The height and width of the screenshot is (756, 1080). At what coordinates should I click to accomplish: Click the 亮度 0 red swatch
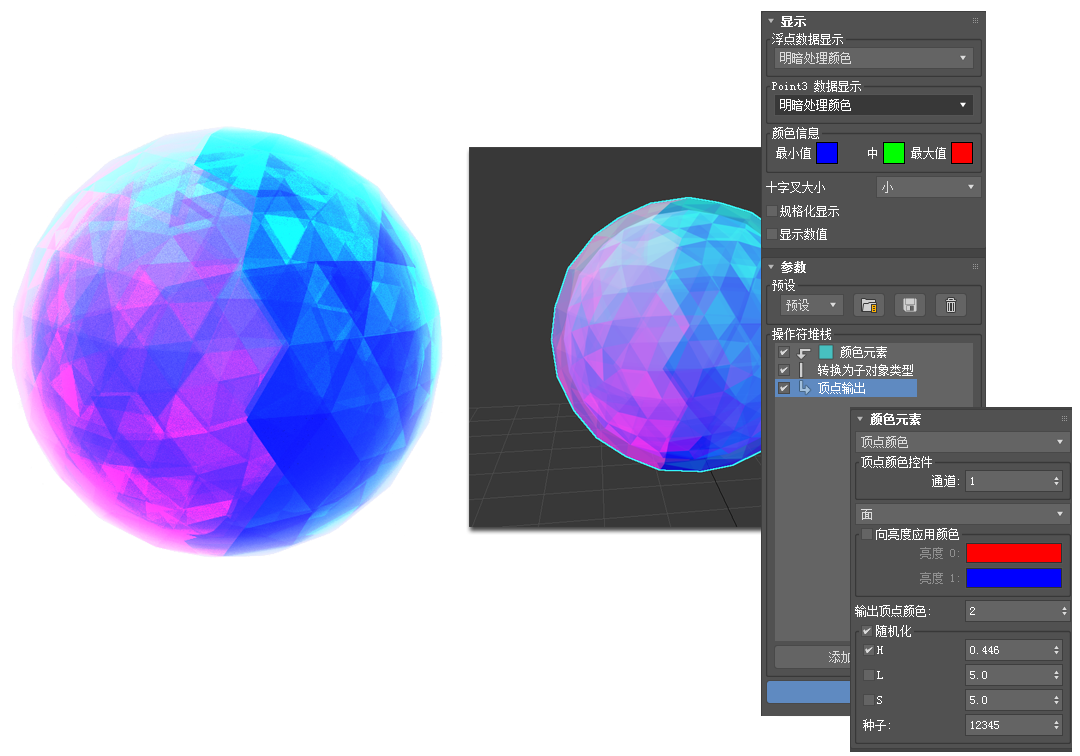[1013, 553]
